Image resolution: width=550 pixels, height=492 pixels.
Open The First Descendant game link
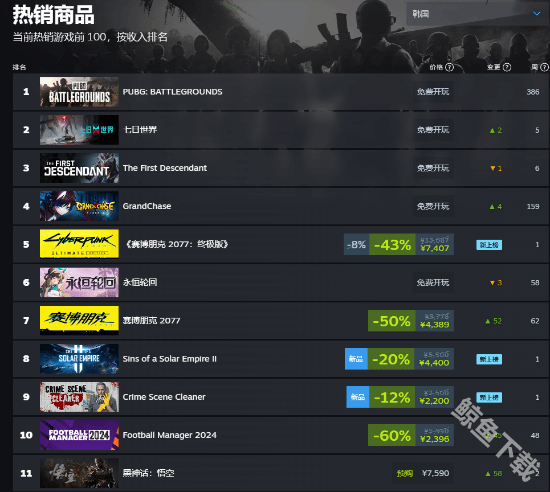pos(165,168)
